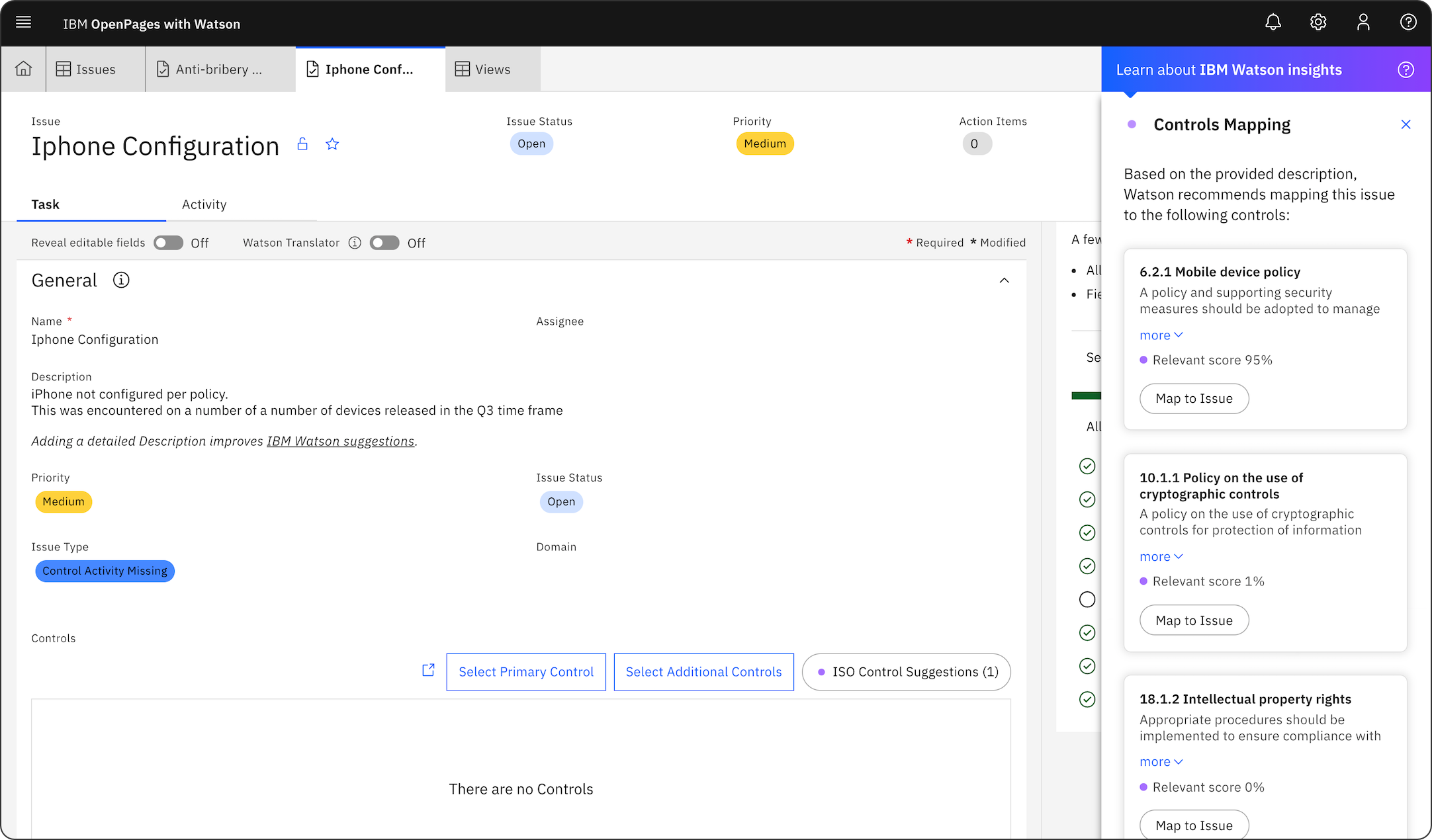Open the hamburger navigation menu
This screenshot has height=840, width=1432.
[23, 22]
